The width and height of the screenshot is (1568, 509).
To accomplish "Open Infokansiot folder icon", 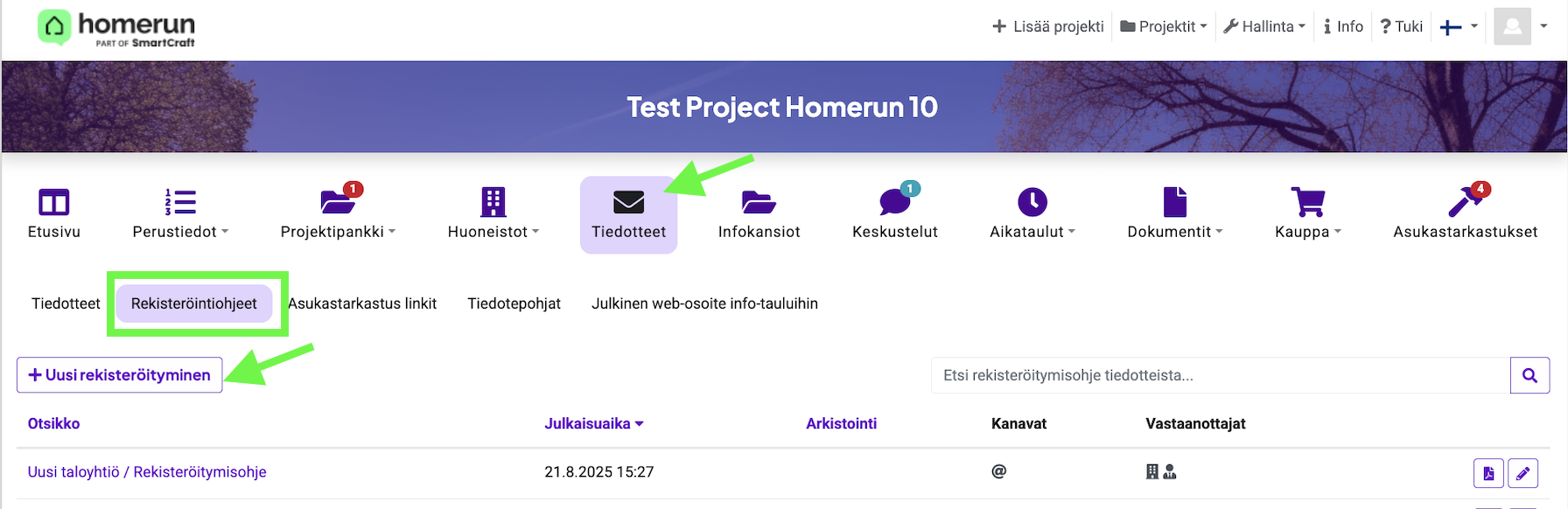I will pyautogui.click(x=758, y=203).
